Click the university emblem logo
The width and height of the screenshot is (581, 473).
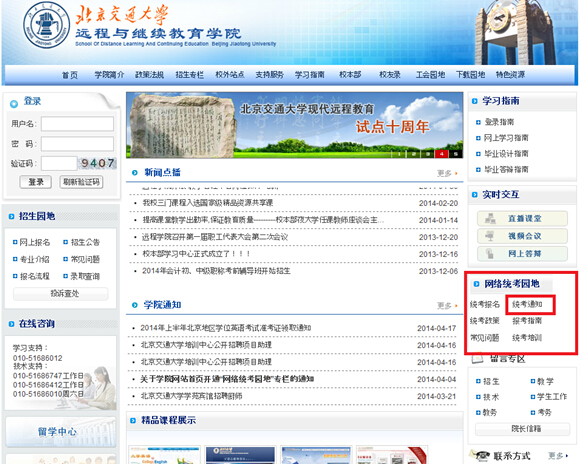click(x=46, y=26)
